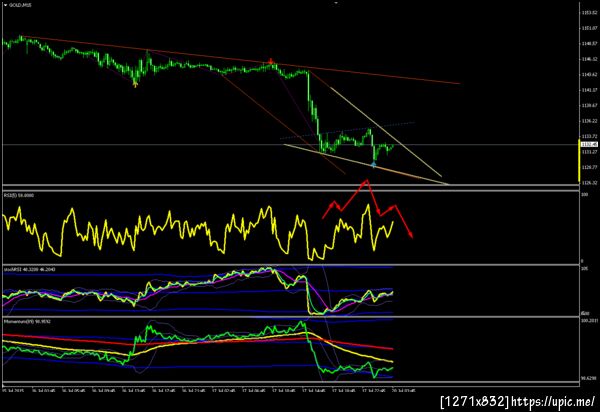The width and height of the screenshot is (600, 412).
Task: Select the orange lower wedge support line
Action: point(365,164)
